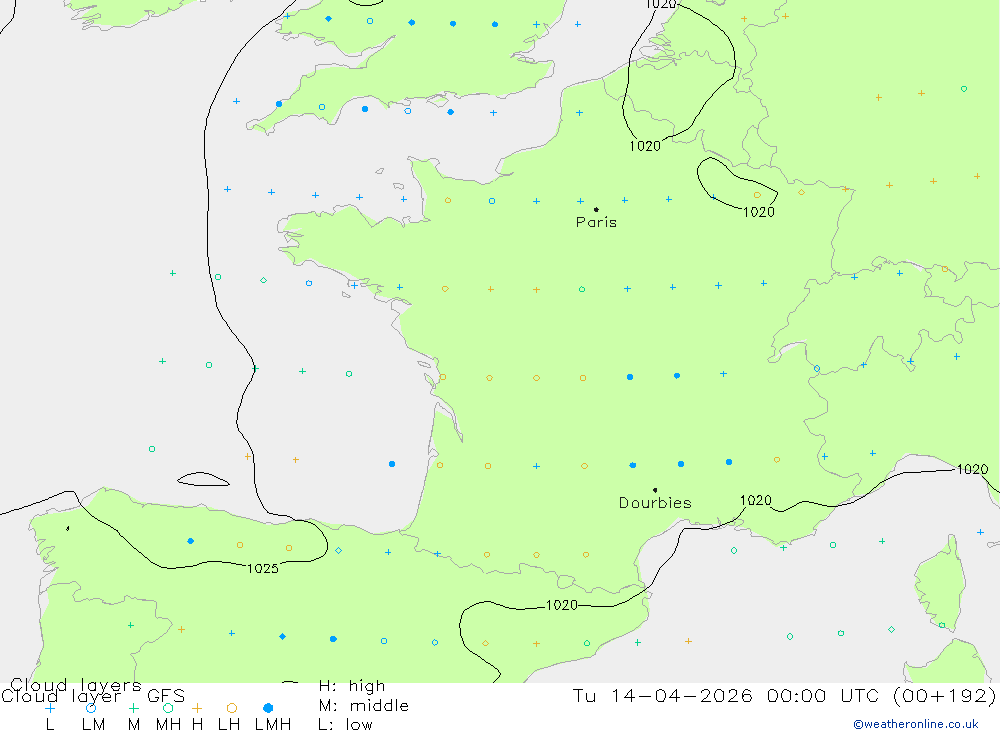
Task: Click the 'M: middle' legend text
Action: point(364,706)
